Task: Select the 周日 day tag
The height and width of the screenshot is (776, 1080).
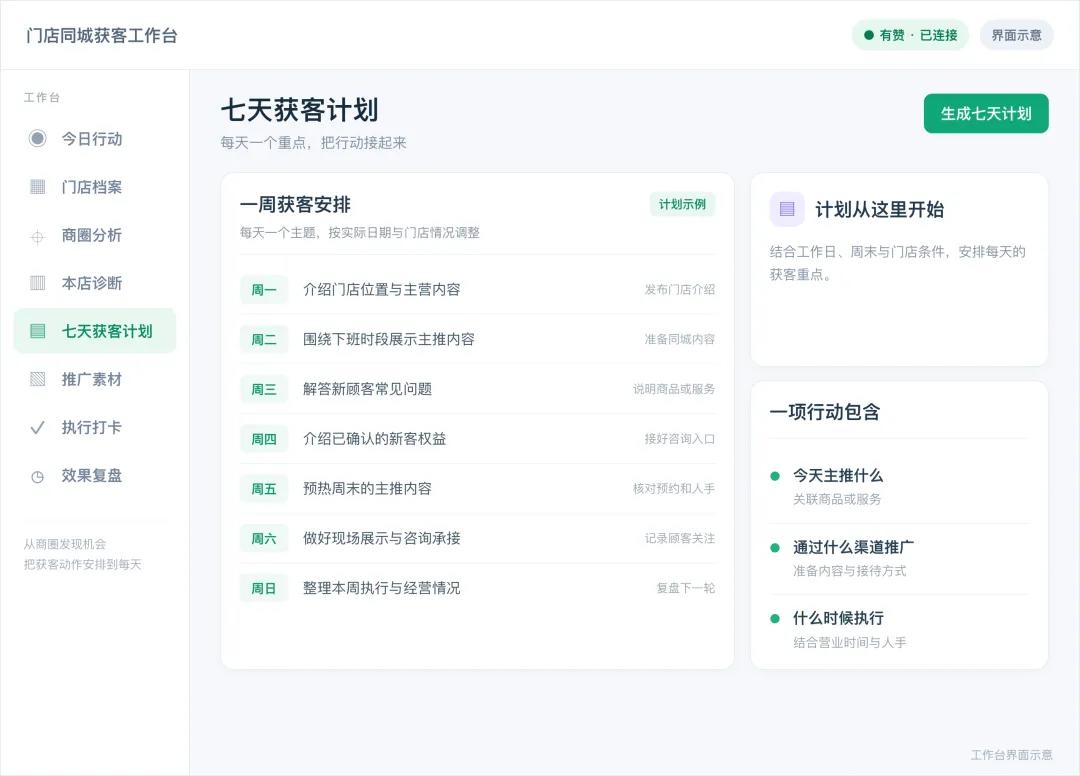Action: coord(264,588)
